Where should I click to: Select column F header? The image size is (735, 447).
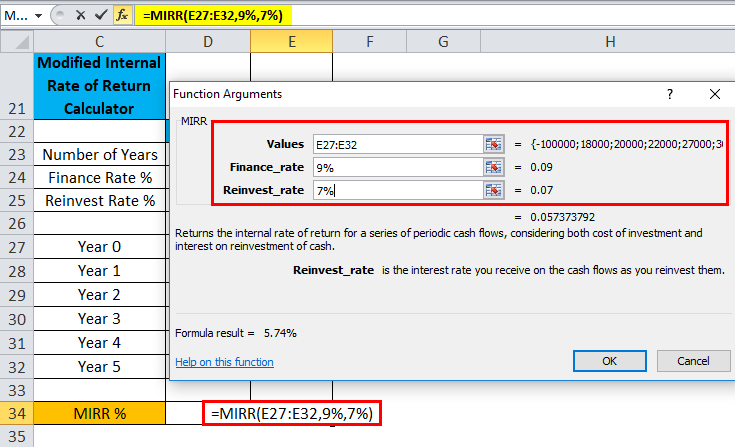click(370, 42)
